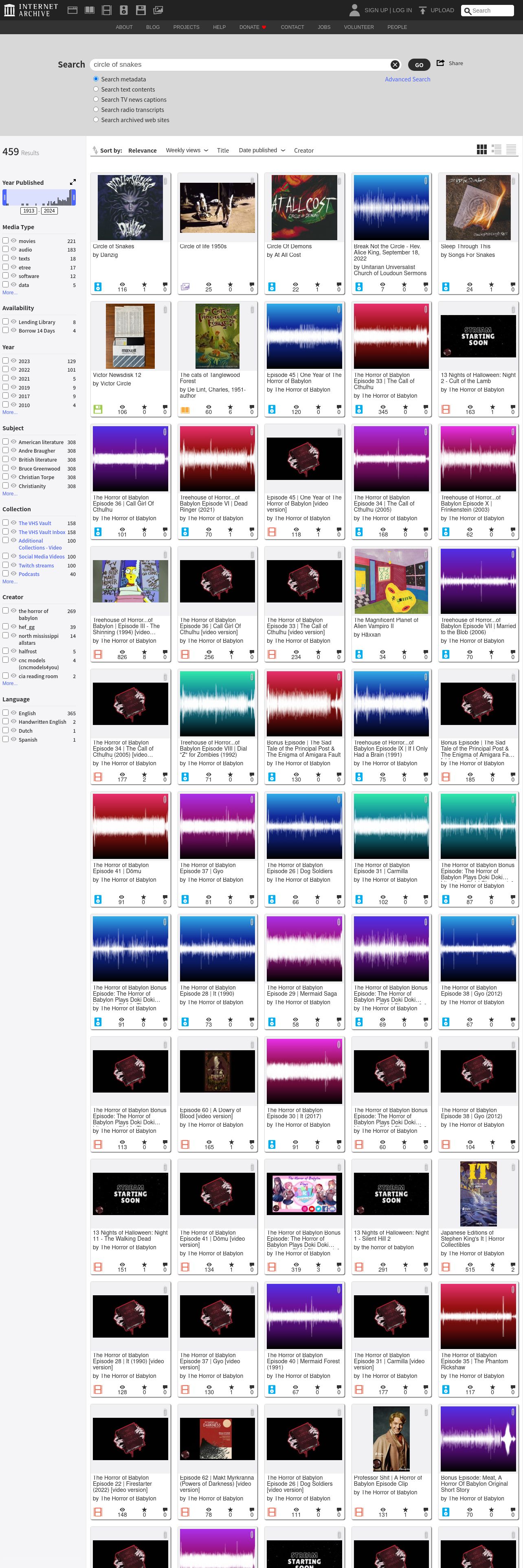Image resolution: width=523 pixels, height=1568 pixels.
Task: Click the upload arrow icon
Action: tap(422, 10)
